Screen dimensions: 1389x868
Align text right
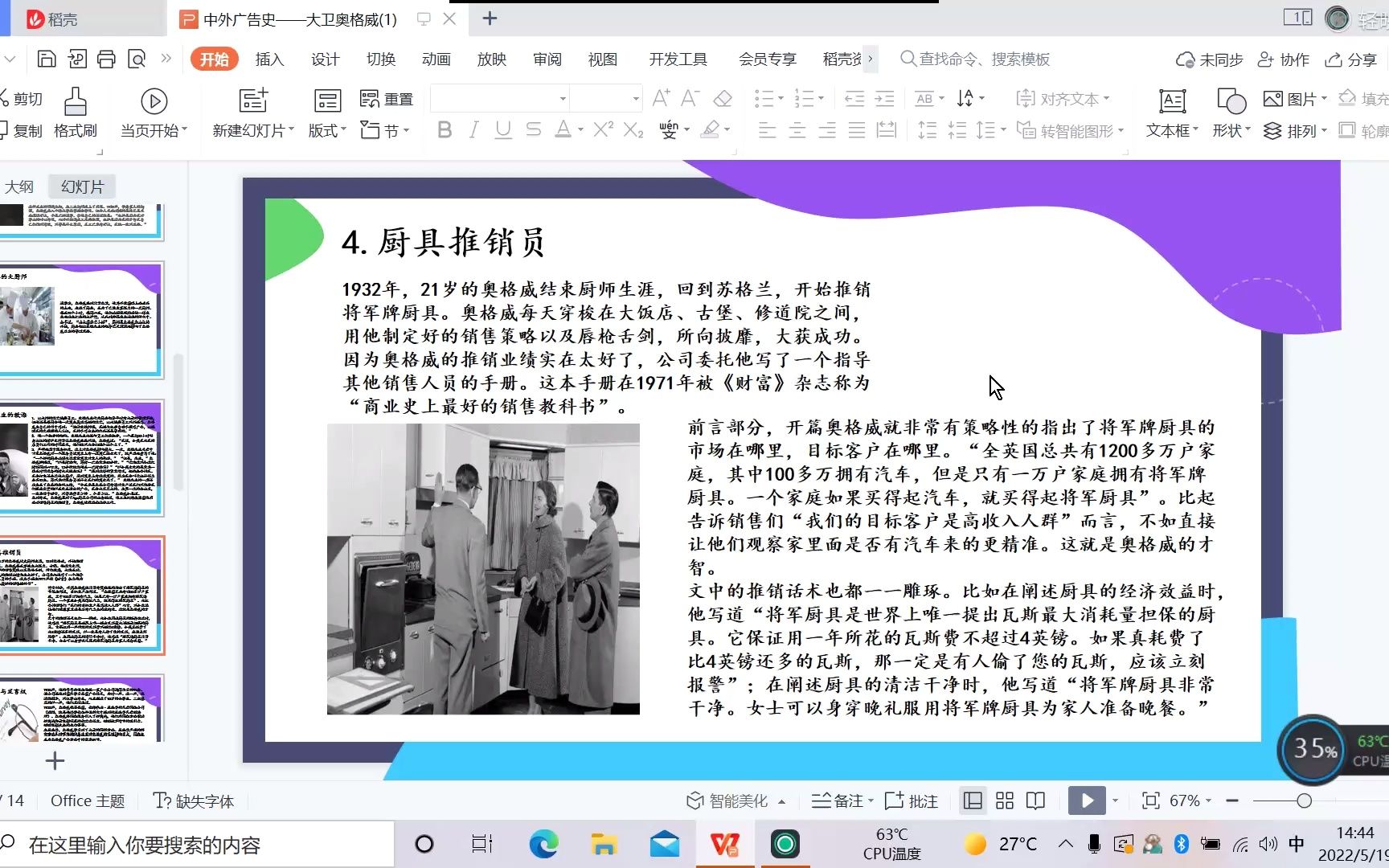click(827, 129)
